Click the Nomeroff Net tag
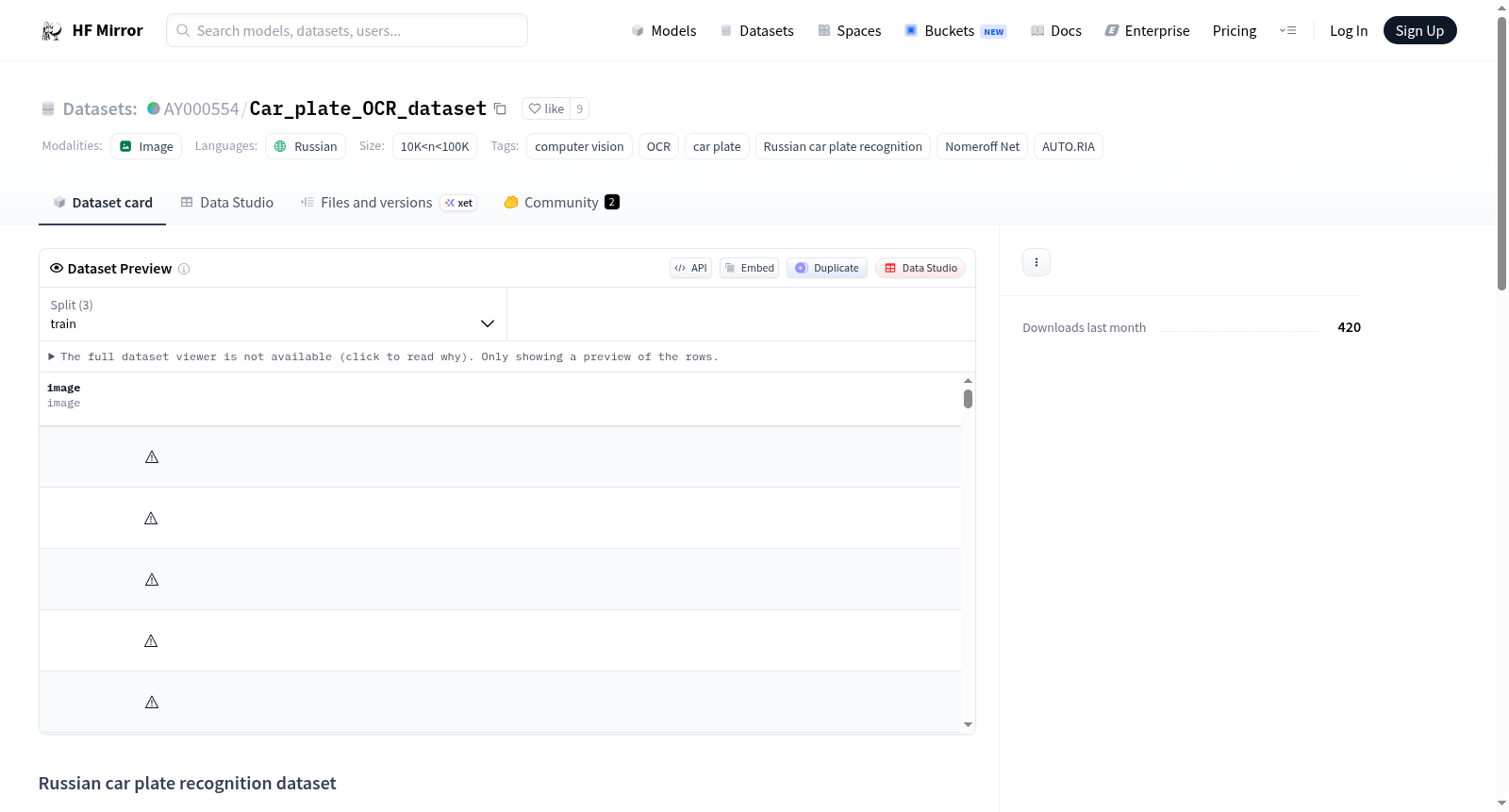This screenshot has width=1509, height=812. pos(982,146)
